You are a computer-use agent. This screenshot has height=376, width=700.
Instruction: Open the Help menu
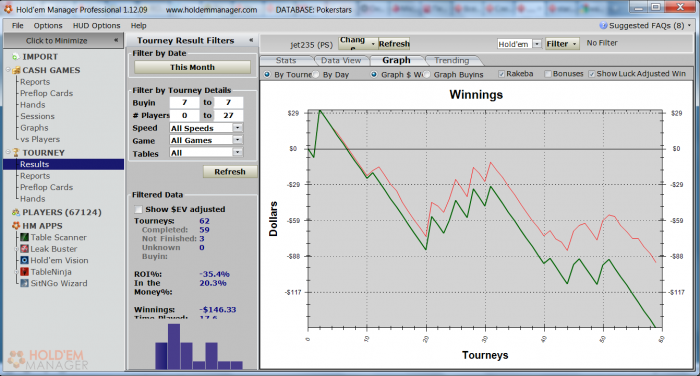[x=138, y=25]
